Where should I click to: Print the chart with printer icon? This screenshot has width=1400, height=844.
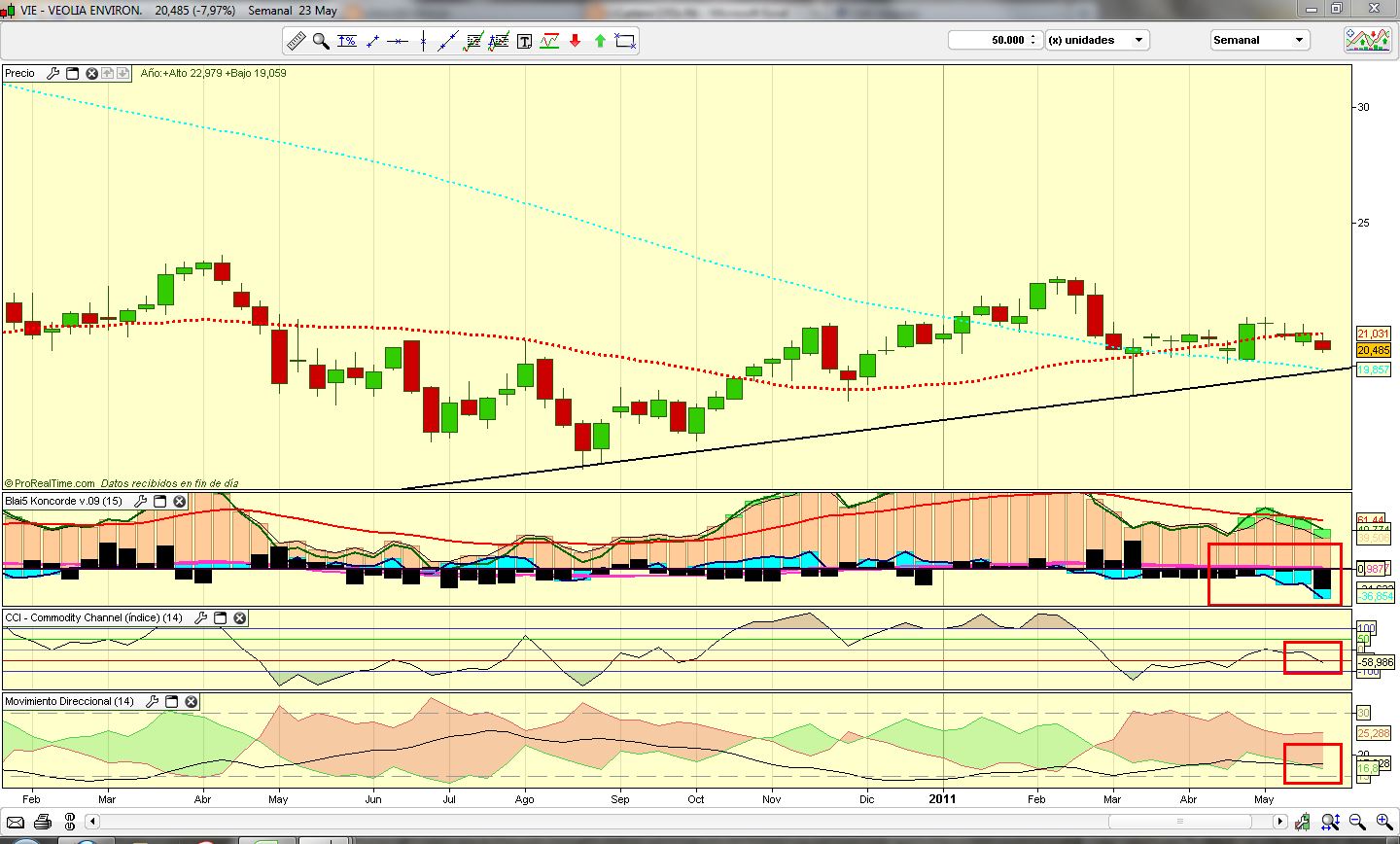click(x=41, y=823)
